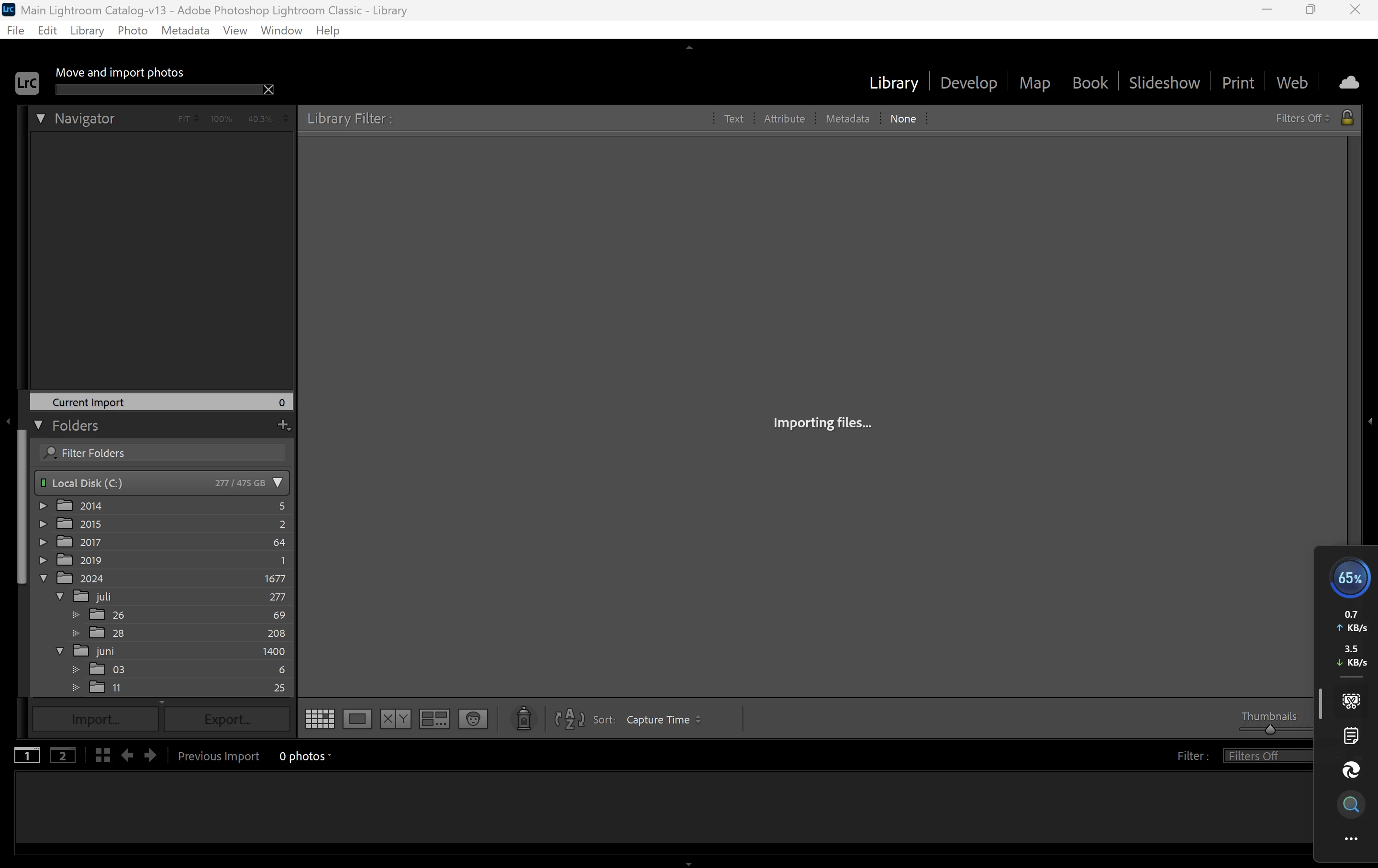The image size is (1378, 868).
Task: Select the Painter spray can tool
Action: coord(523,719)
